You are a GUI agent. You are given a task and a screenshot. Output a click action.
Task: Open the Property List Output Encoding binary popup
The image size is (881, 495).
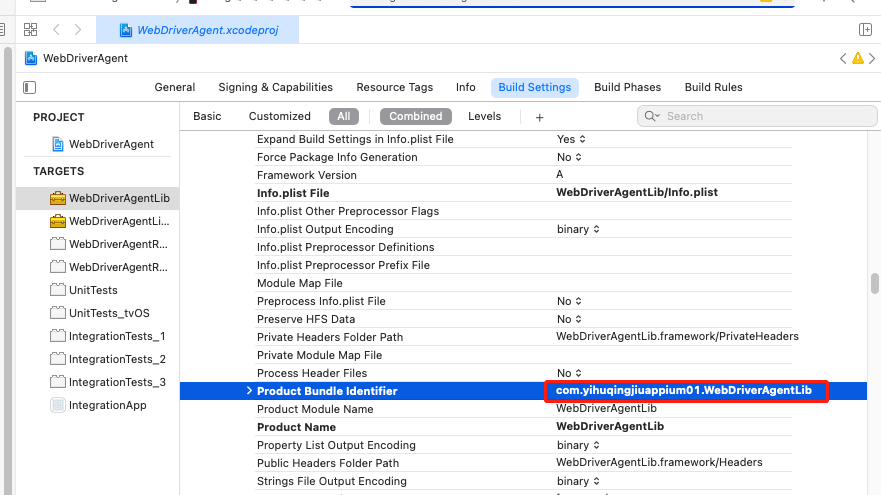point(578,444)
